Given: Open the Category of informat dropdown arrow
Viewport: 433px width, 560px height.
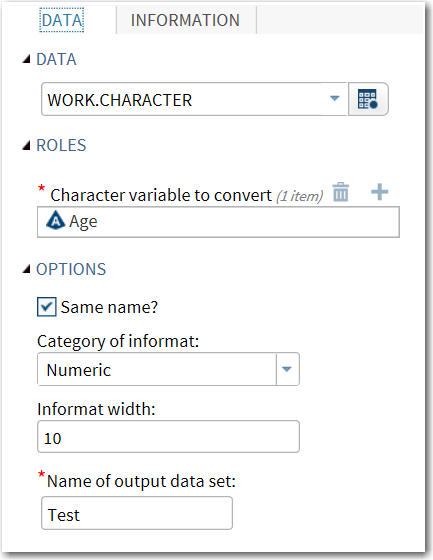Looking at the screenshot, I should pos(287,369).
